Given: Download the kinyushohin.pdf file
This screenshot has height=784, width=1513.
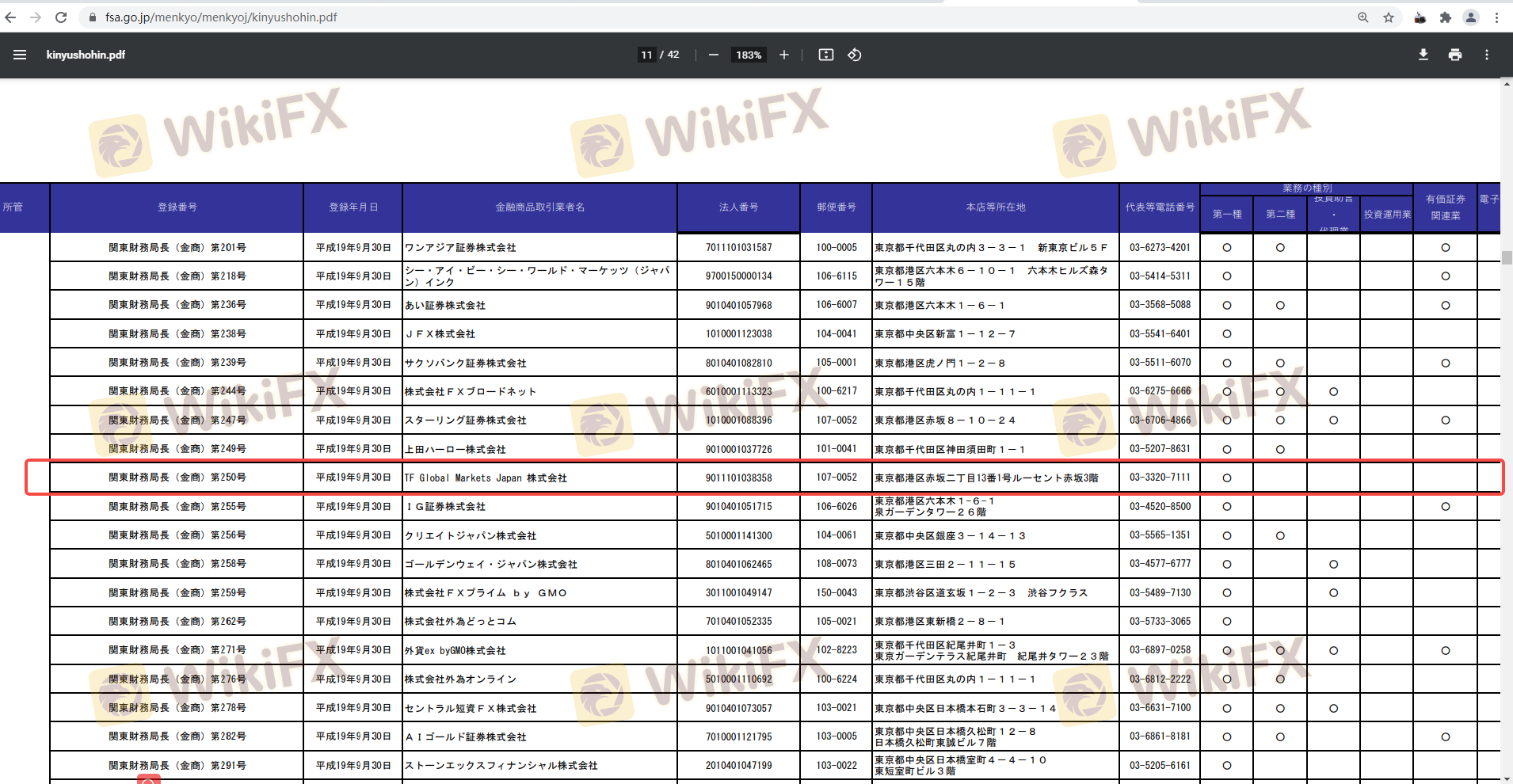Looking at the screenshot, I should (x=1423, y=55).
